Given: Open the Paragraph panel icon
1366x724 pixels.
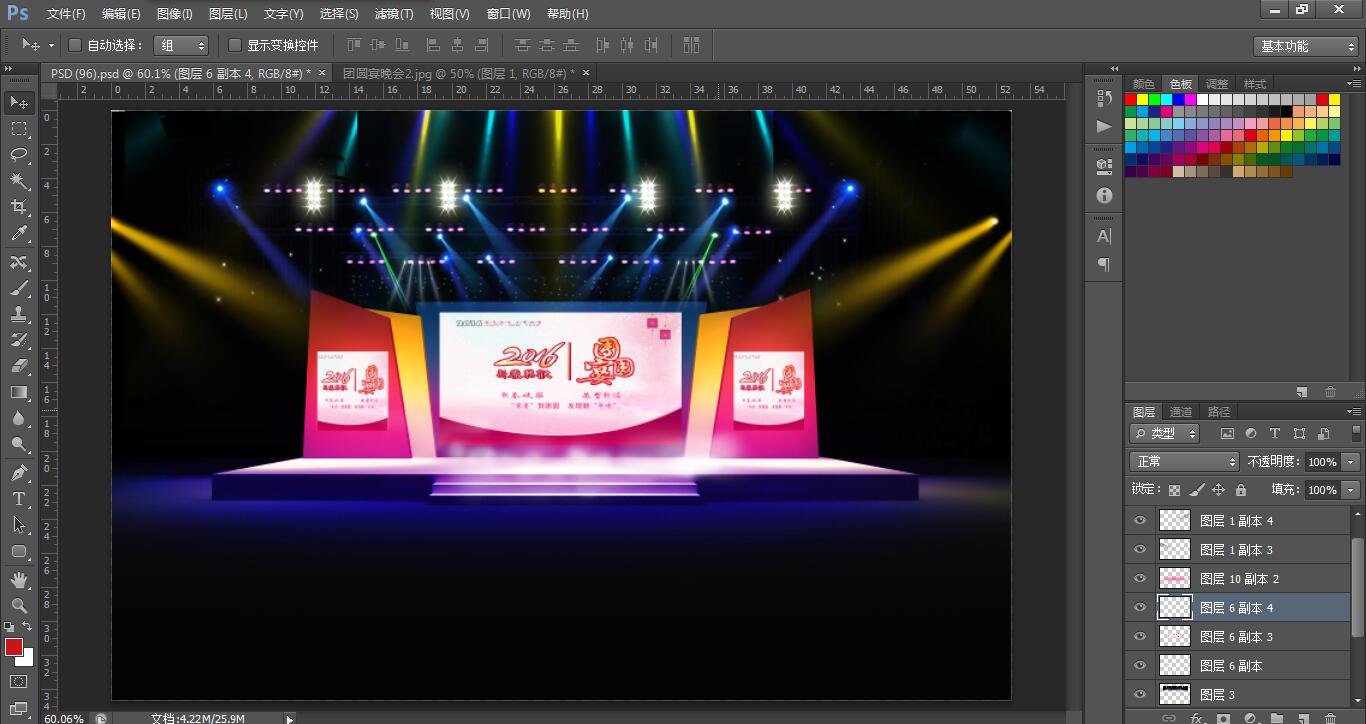Looking at the screenshot, I should click(x=1104, y=265).
